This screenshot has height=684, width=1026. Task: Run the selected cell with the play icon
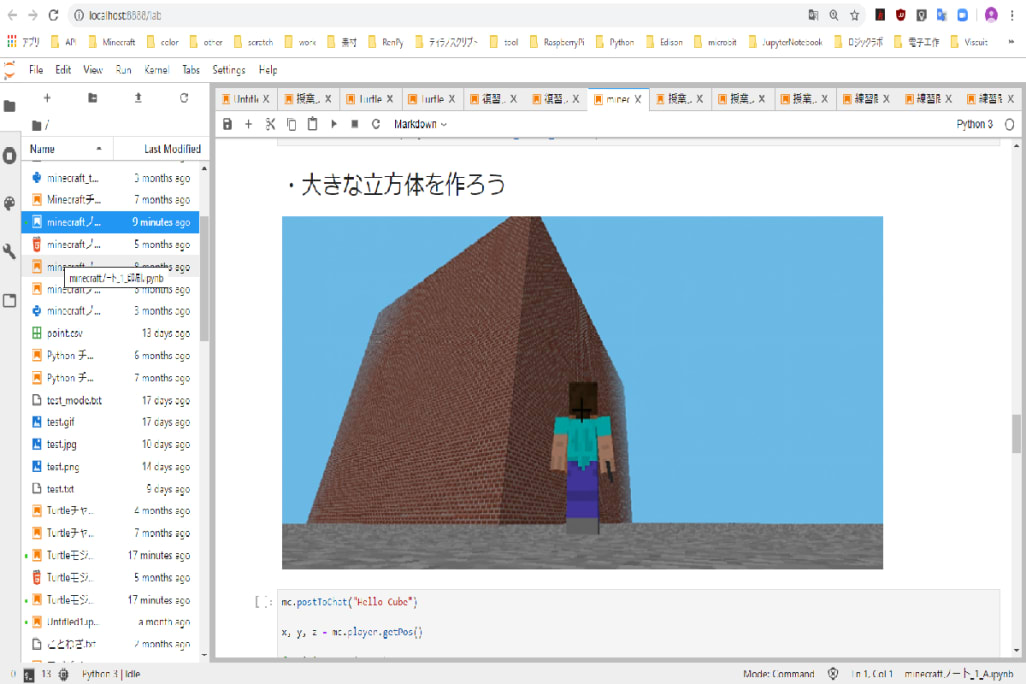point(333,124)
